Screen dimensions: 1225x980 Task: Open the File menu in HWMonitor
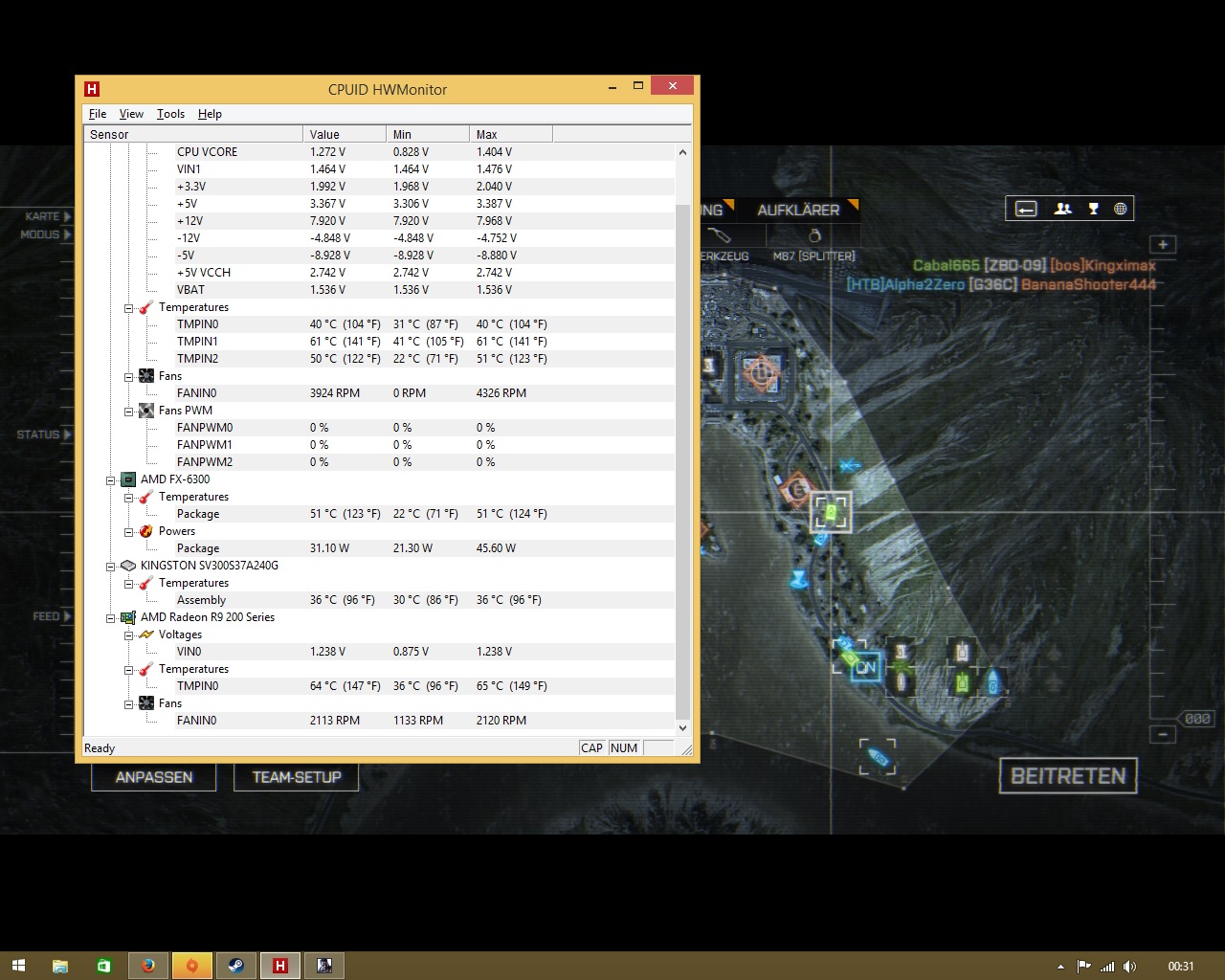98,114
